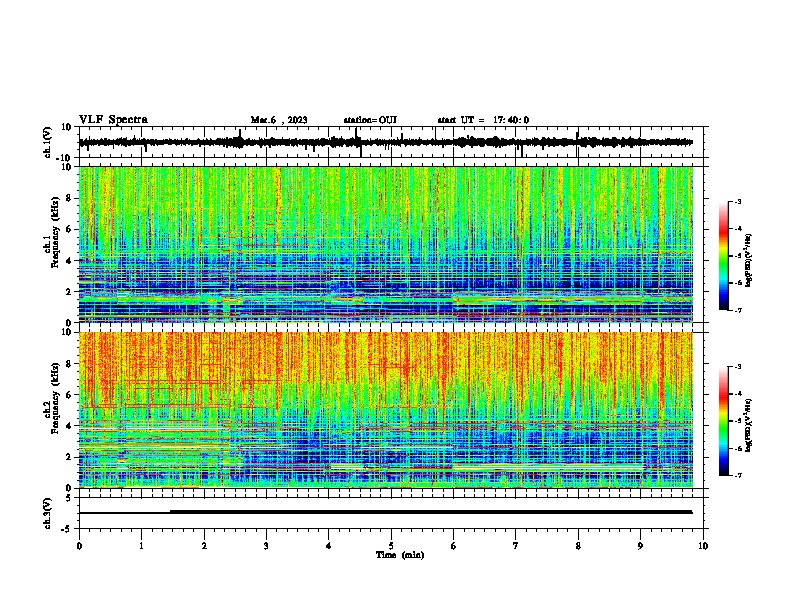
Task: Click time-axis tick label "6"
Action: 454,546
